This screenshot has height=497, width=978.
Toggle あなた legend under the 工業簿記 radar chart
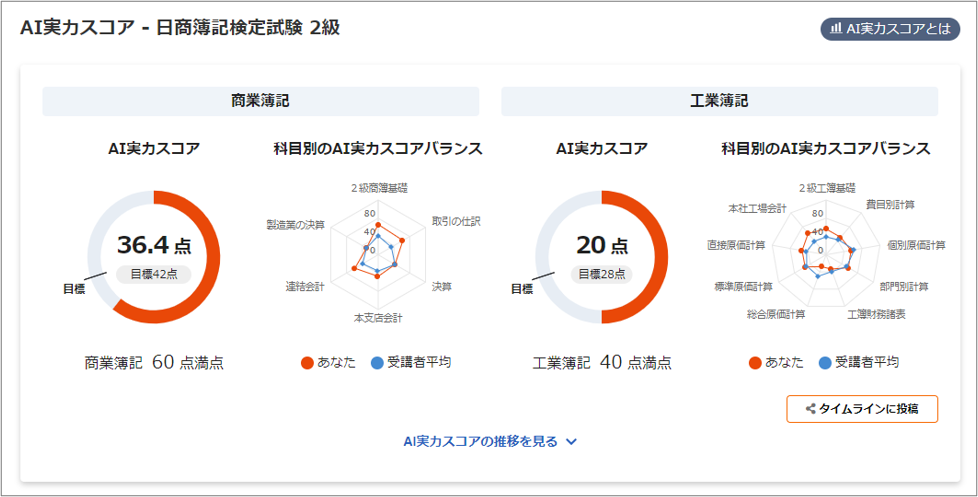776,363
